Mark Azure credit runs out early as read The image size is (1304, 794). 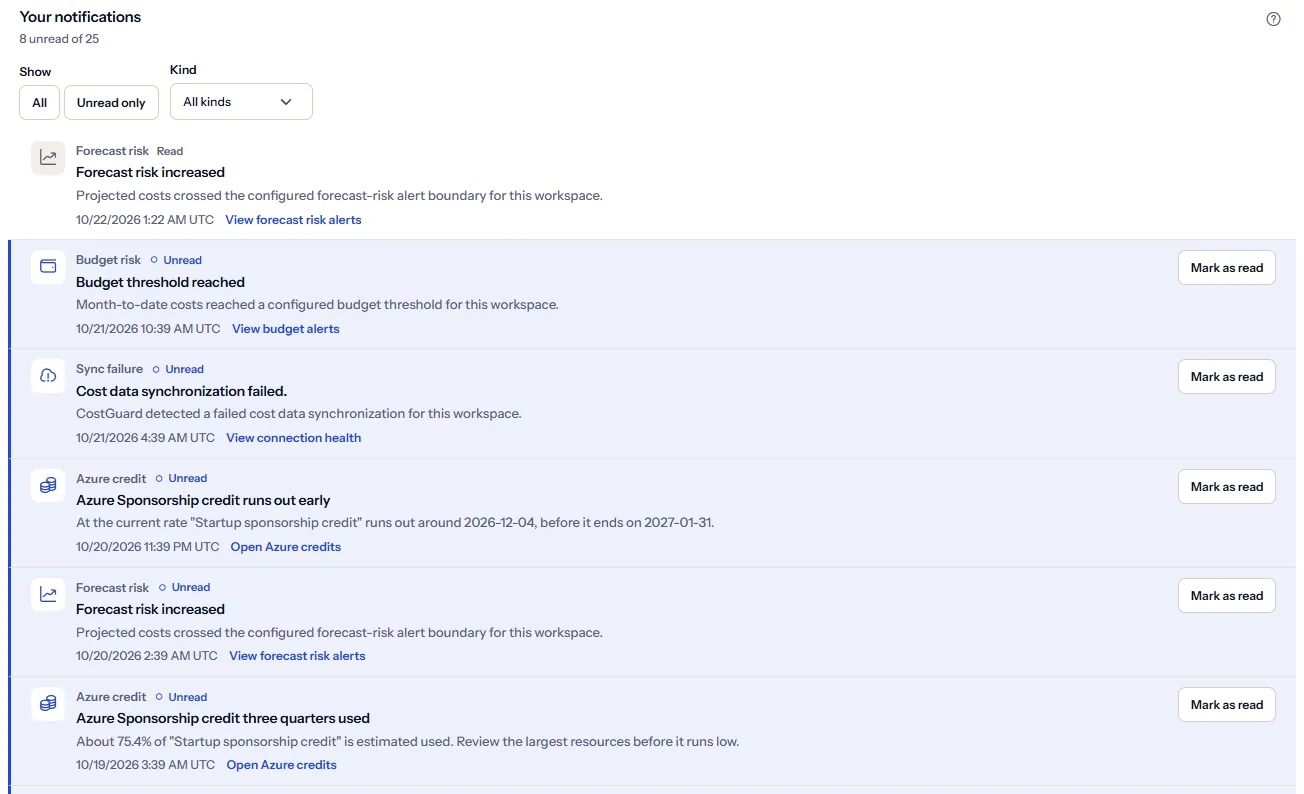(x=1227, y=487)
